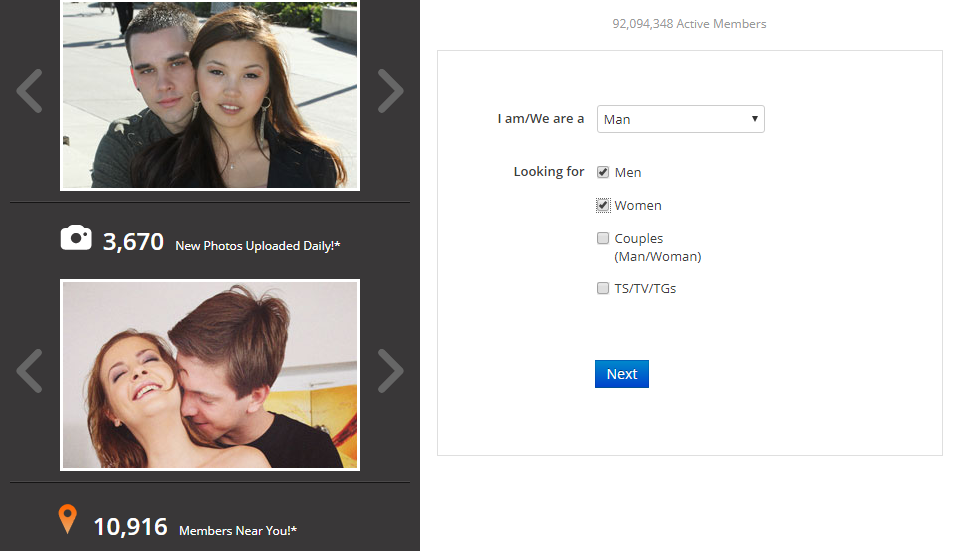Click the 'TS/TV/TGs' label text
The width and height of the screenshot is (954, 551).
pos(645,288)
